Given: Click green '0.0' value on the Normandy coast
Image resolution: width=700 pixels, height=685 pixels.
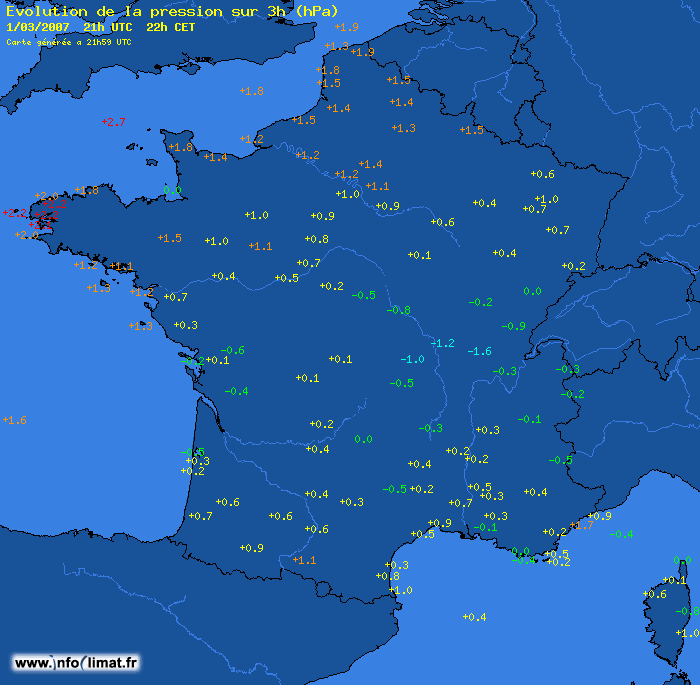Looking at the screenshot, I should pos(172,191).
